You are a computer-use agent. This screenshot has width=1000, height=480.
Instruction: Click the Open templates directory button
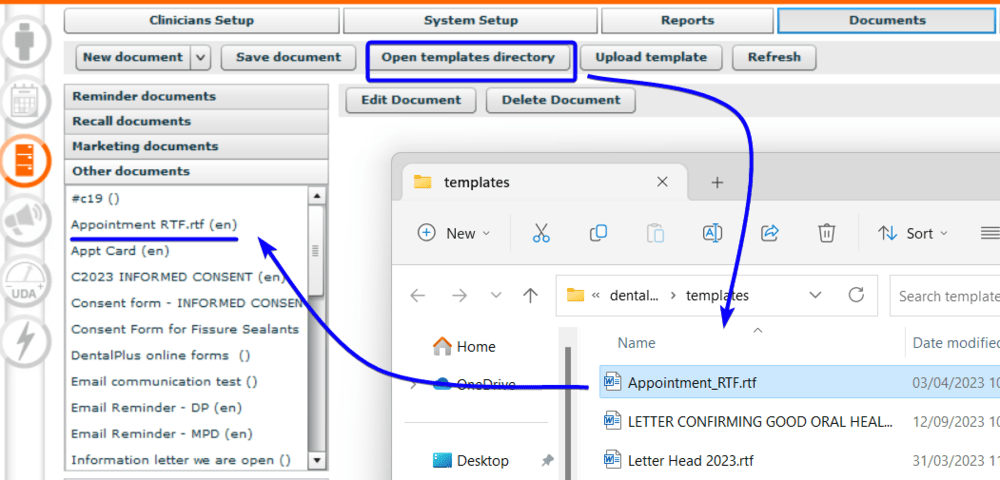point(468,58)
